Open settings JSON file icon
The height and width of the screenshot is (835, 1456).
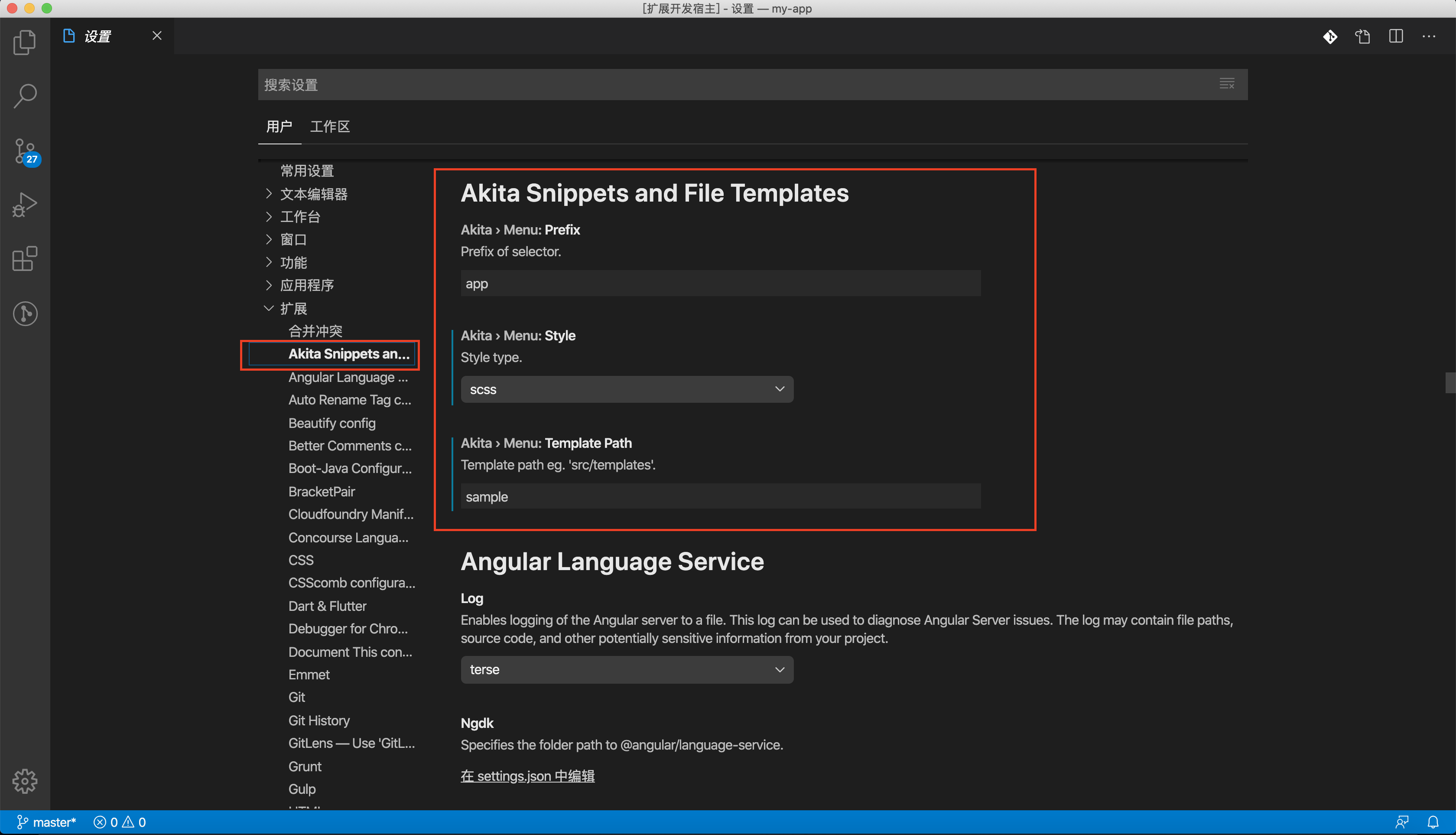point(1362,37)
